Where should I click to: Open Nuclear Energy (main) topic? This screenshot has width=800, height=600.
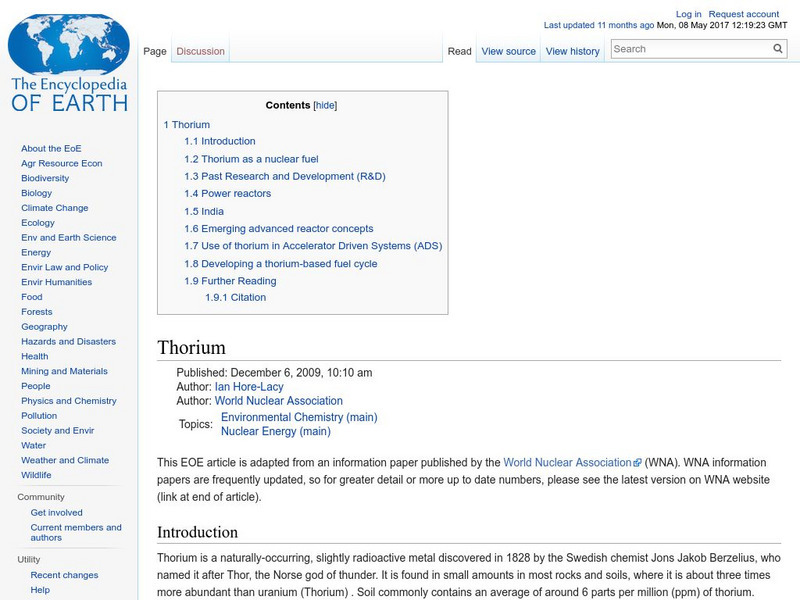[276, 431]
